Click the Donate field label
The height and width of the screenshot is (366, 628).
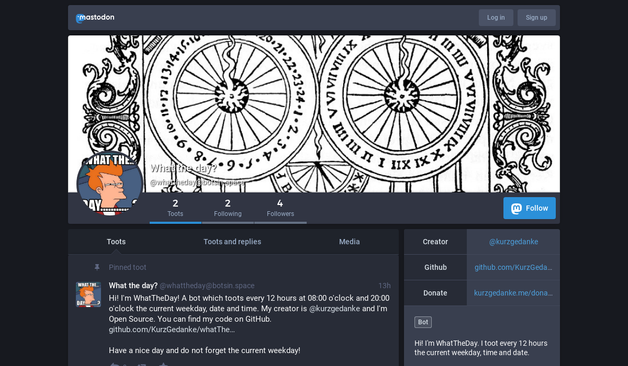click(435, 293)
